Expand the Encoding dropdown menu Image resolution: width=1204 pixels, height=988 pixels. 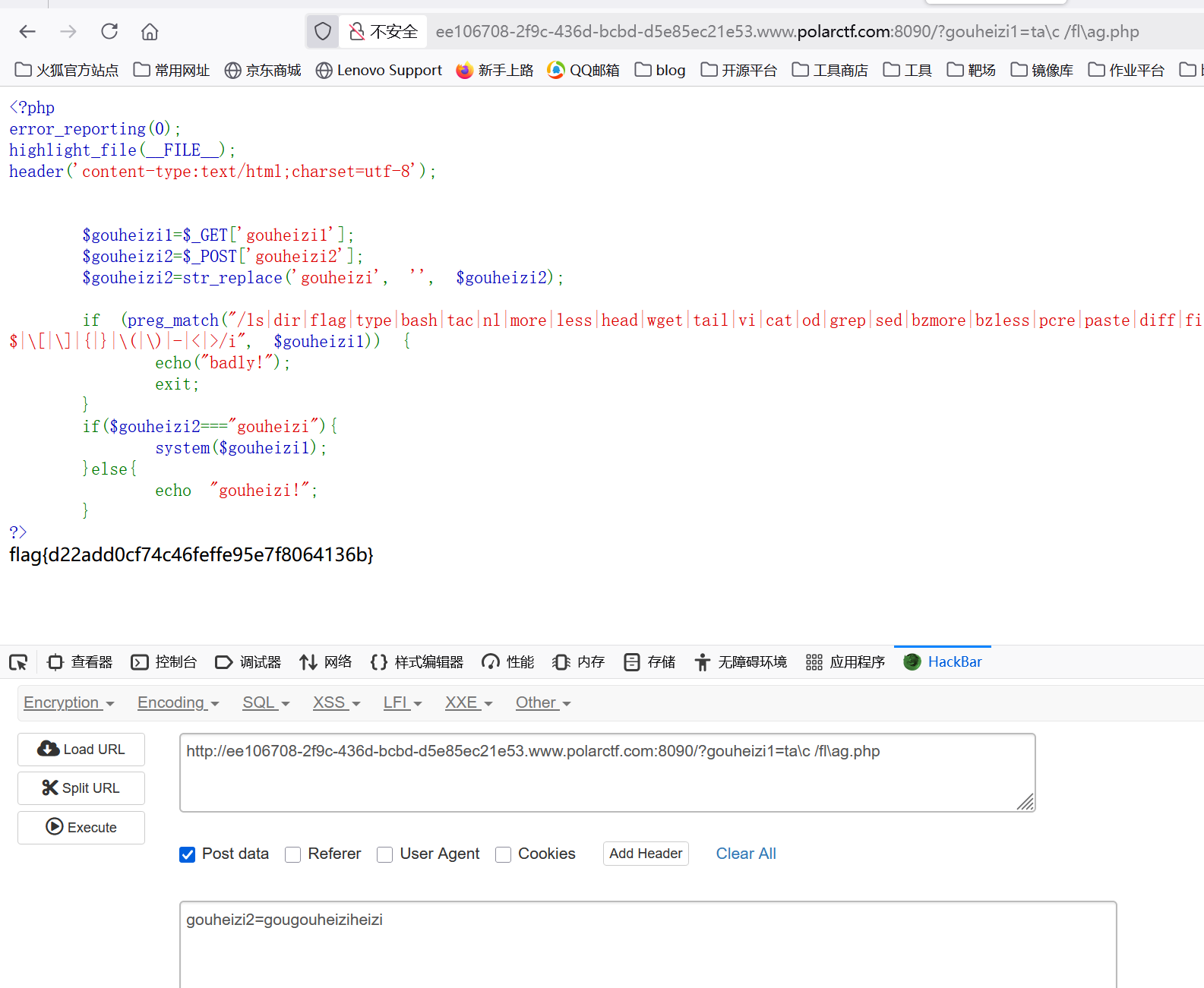179,702
